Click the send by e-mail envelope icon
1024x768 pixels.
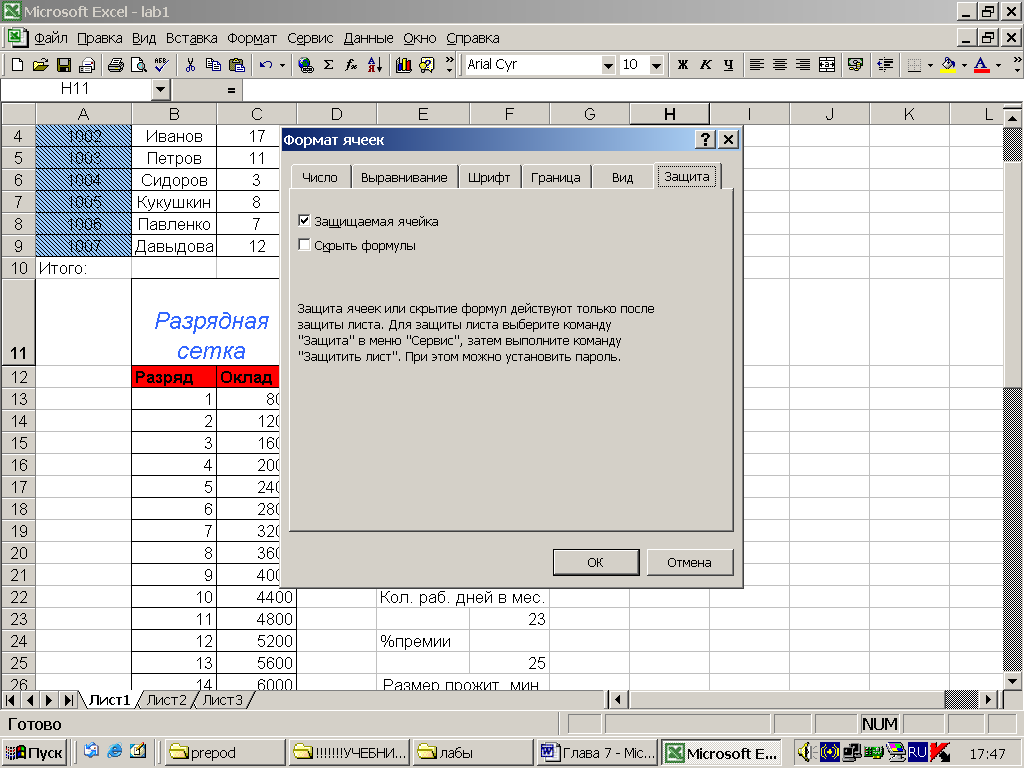click(87, 65)
